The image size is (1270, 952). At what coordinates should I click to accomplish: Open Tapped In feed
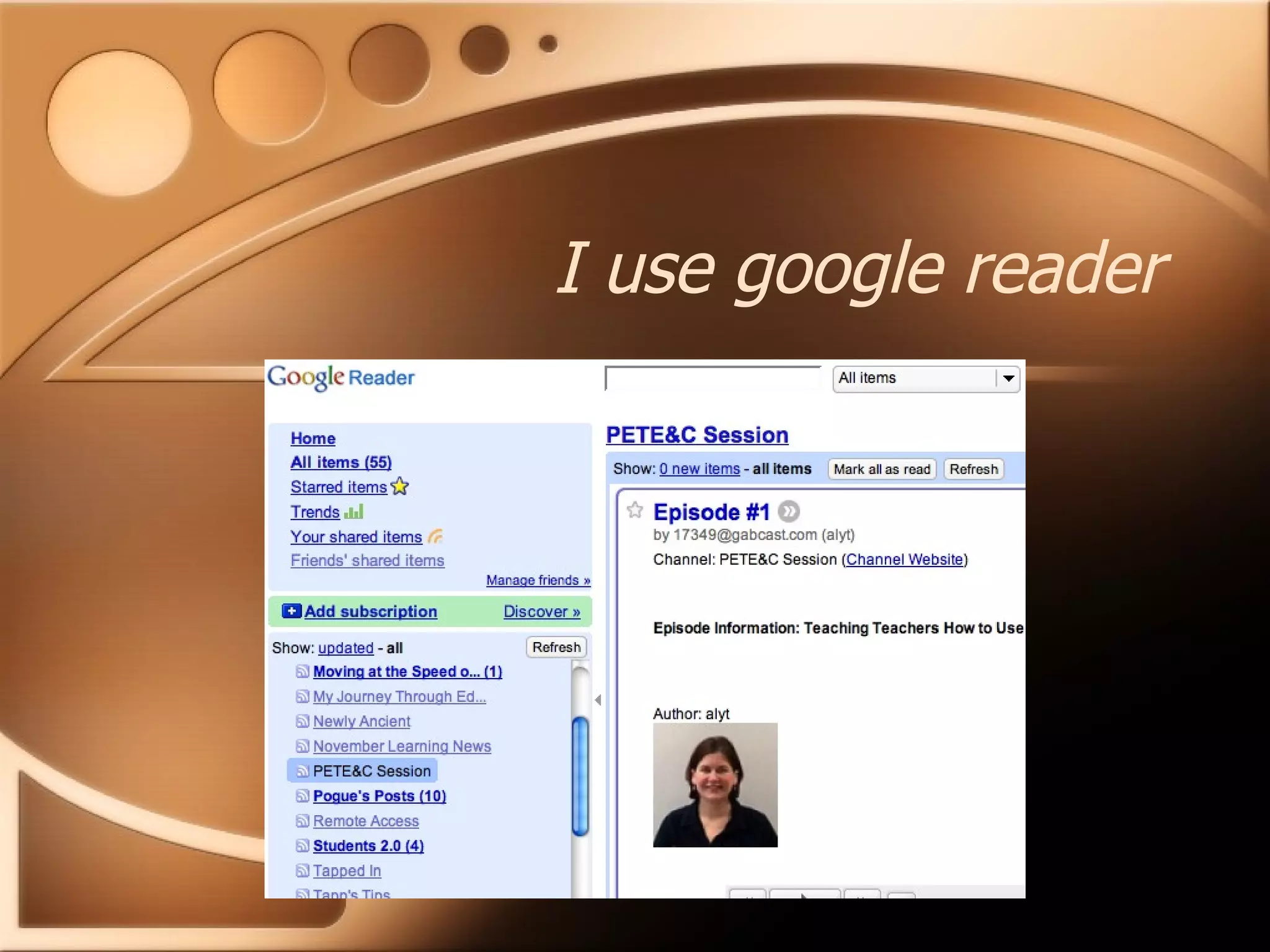[x=347, y=870]
